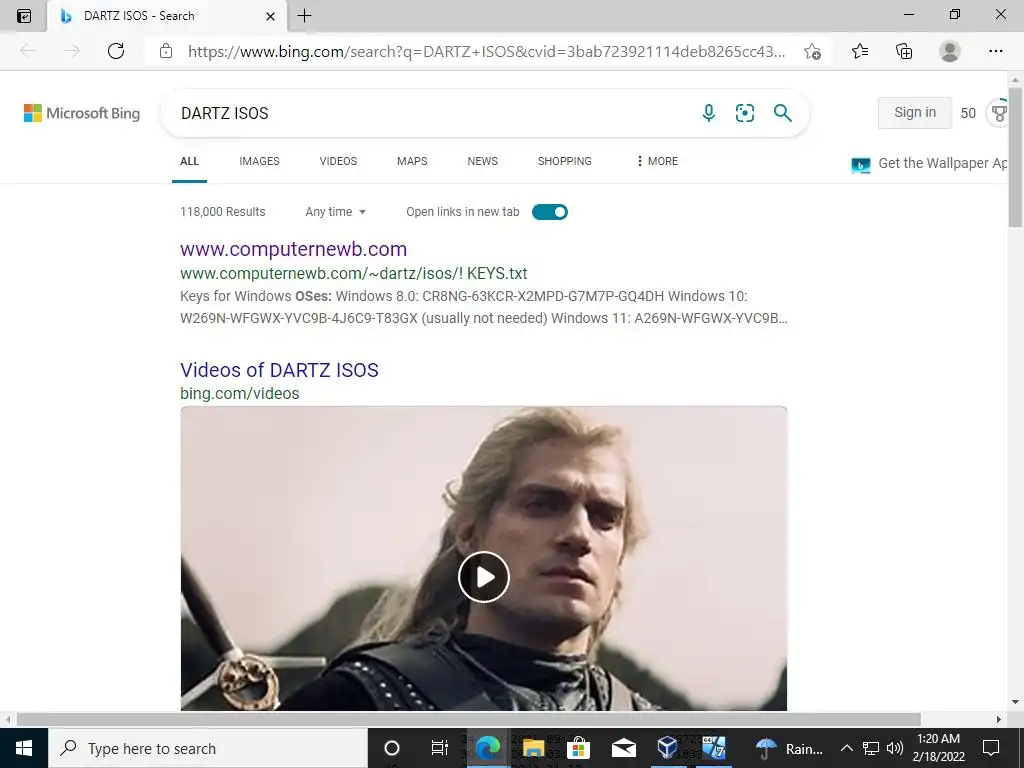
Task: Open Edge Settings and more menu
Action: pyautogui.click(x=995, y=51)
